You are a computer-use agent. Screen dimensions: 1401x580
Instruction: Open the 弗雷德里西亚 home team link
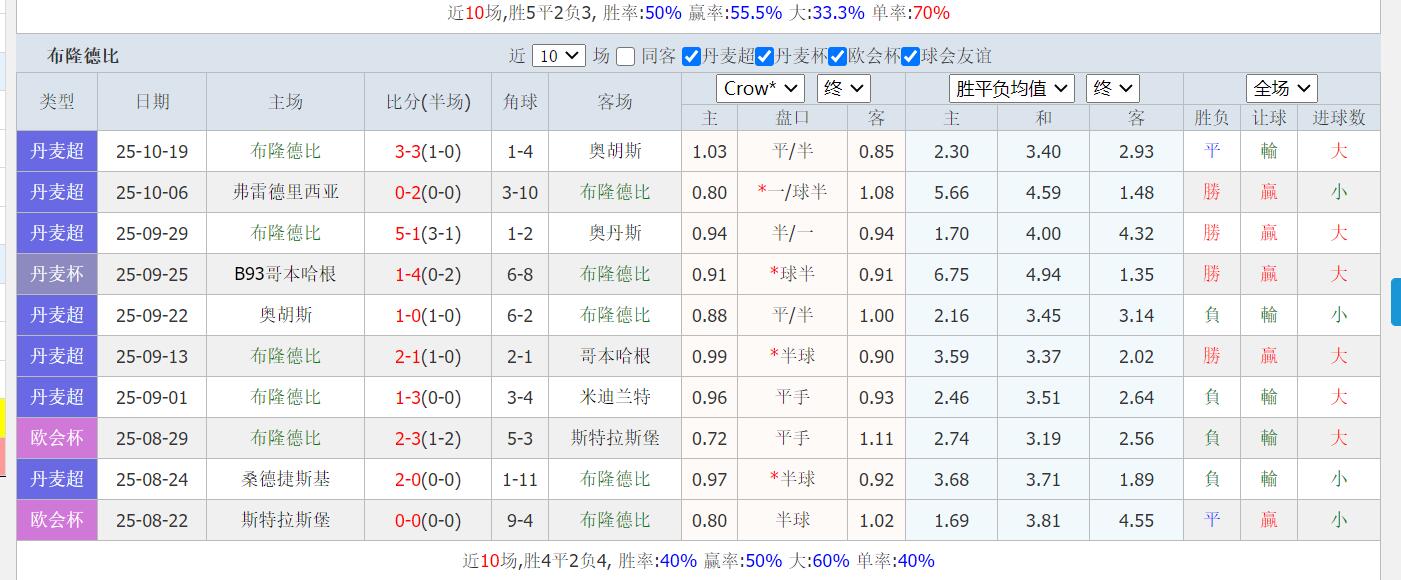(x=285, y=192)
